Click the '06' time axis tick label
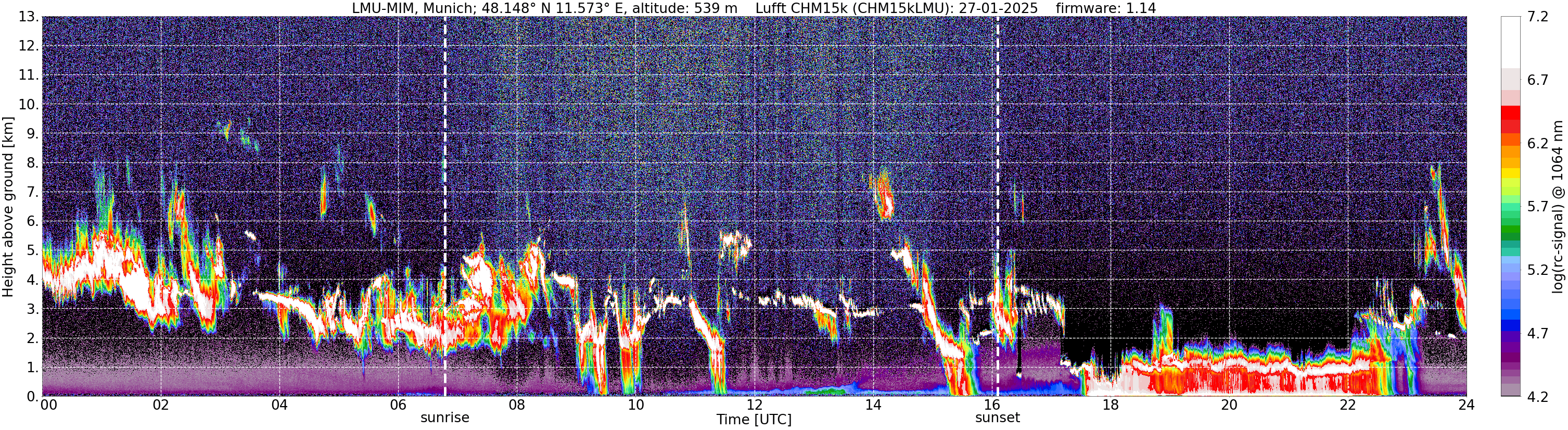Viewport: 1568px width, 430px height. click(x=398, y=404)
